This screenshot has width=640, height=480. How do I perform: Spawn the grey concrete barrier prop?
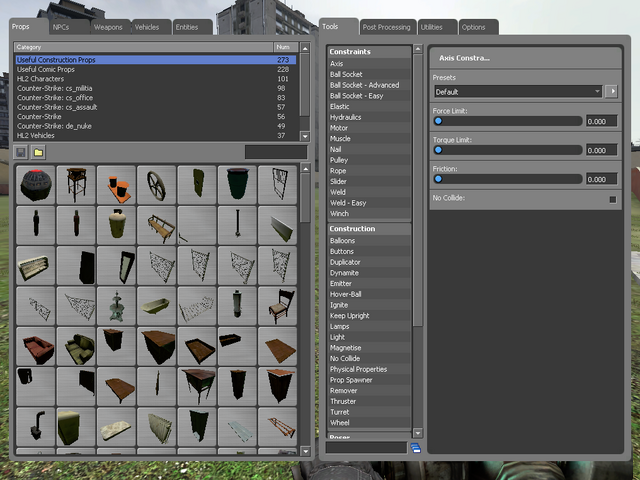click(x=278, y=225)
